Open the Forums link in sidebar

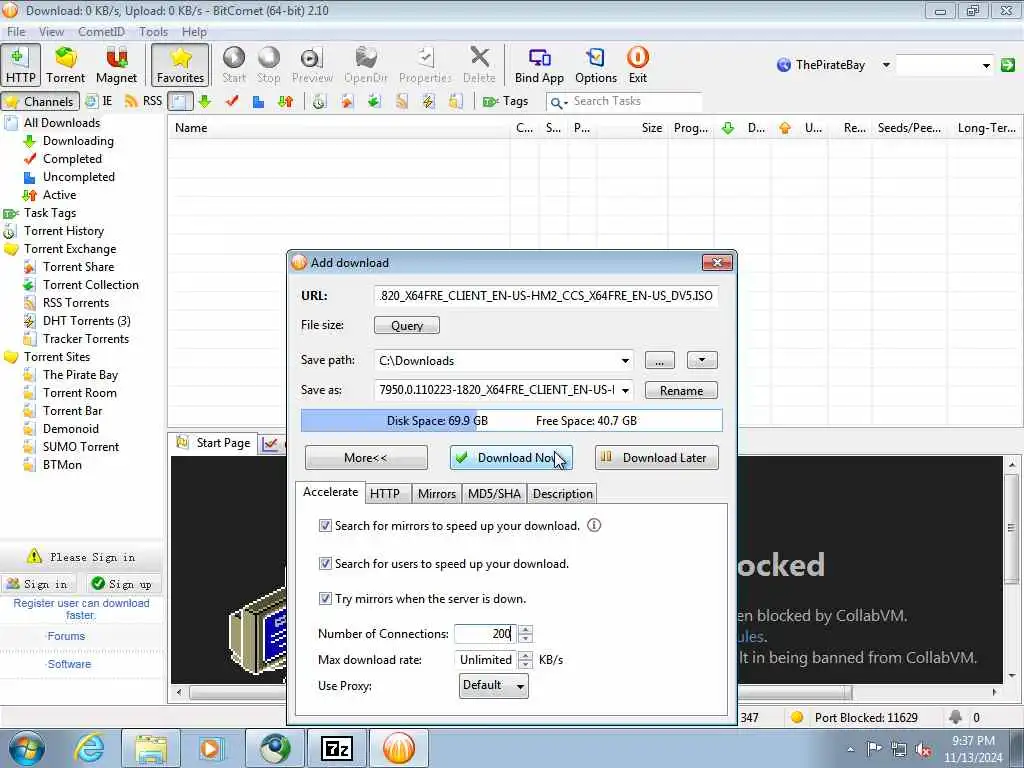pos(66,636)
